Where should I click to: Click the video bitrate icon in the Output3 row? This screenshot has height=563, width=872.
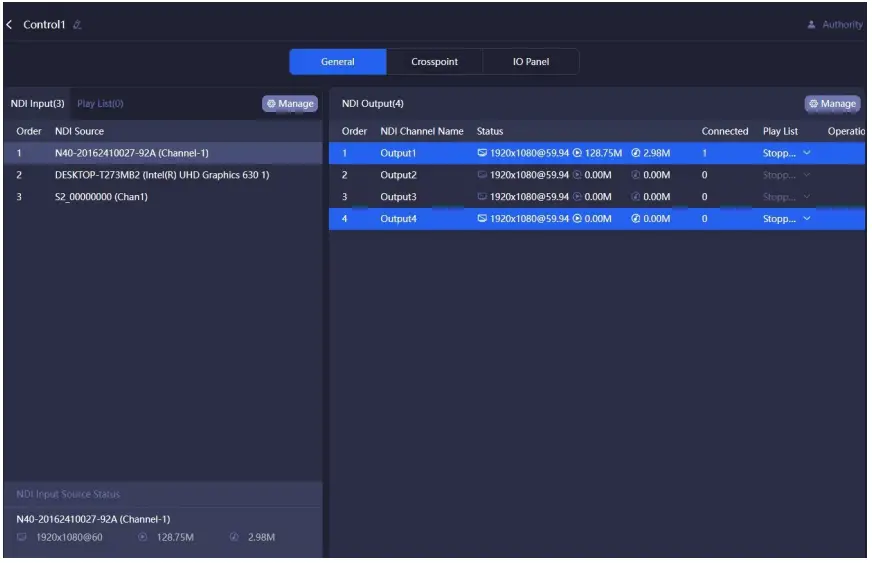click(x=577, y=196)
